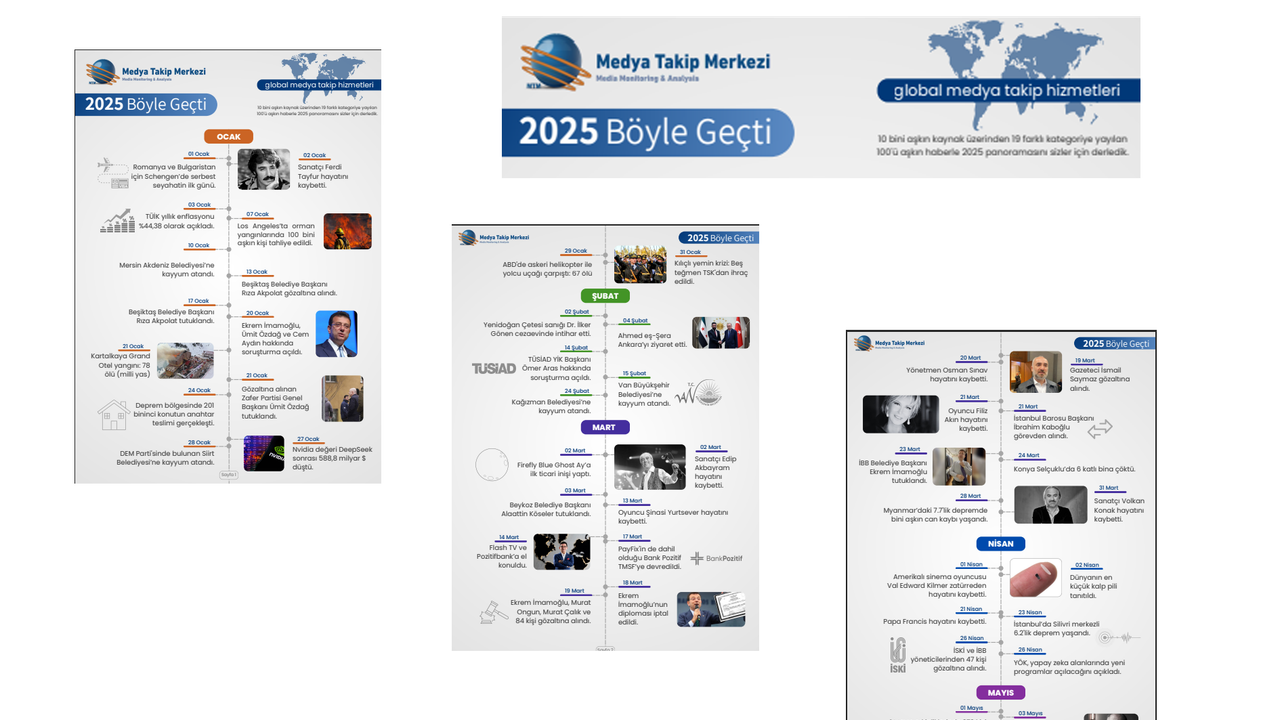This screenshot has height=720, width=1280.
Task: Select the blue MART month label
Action: coord(605,427)
